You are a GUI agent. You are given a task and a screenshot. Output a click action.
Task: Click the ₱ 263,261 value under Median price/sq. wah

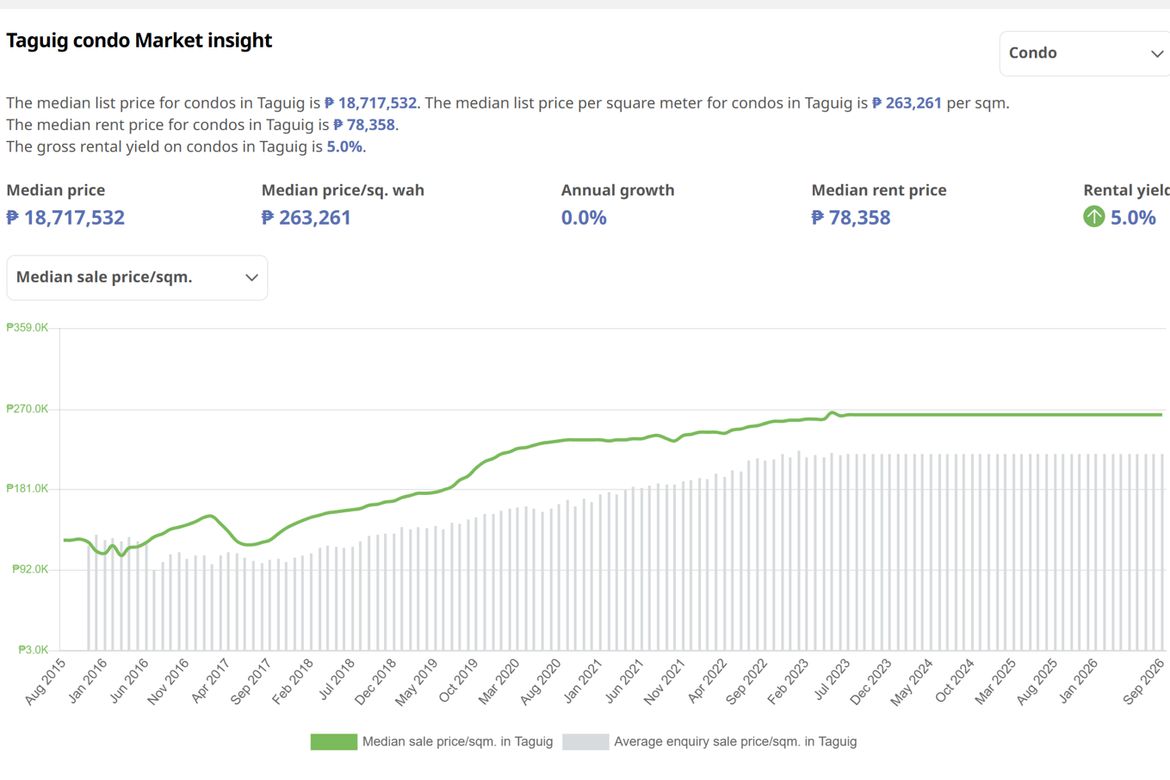click(306, 218)
